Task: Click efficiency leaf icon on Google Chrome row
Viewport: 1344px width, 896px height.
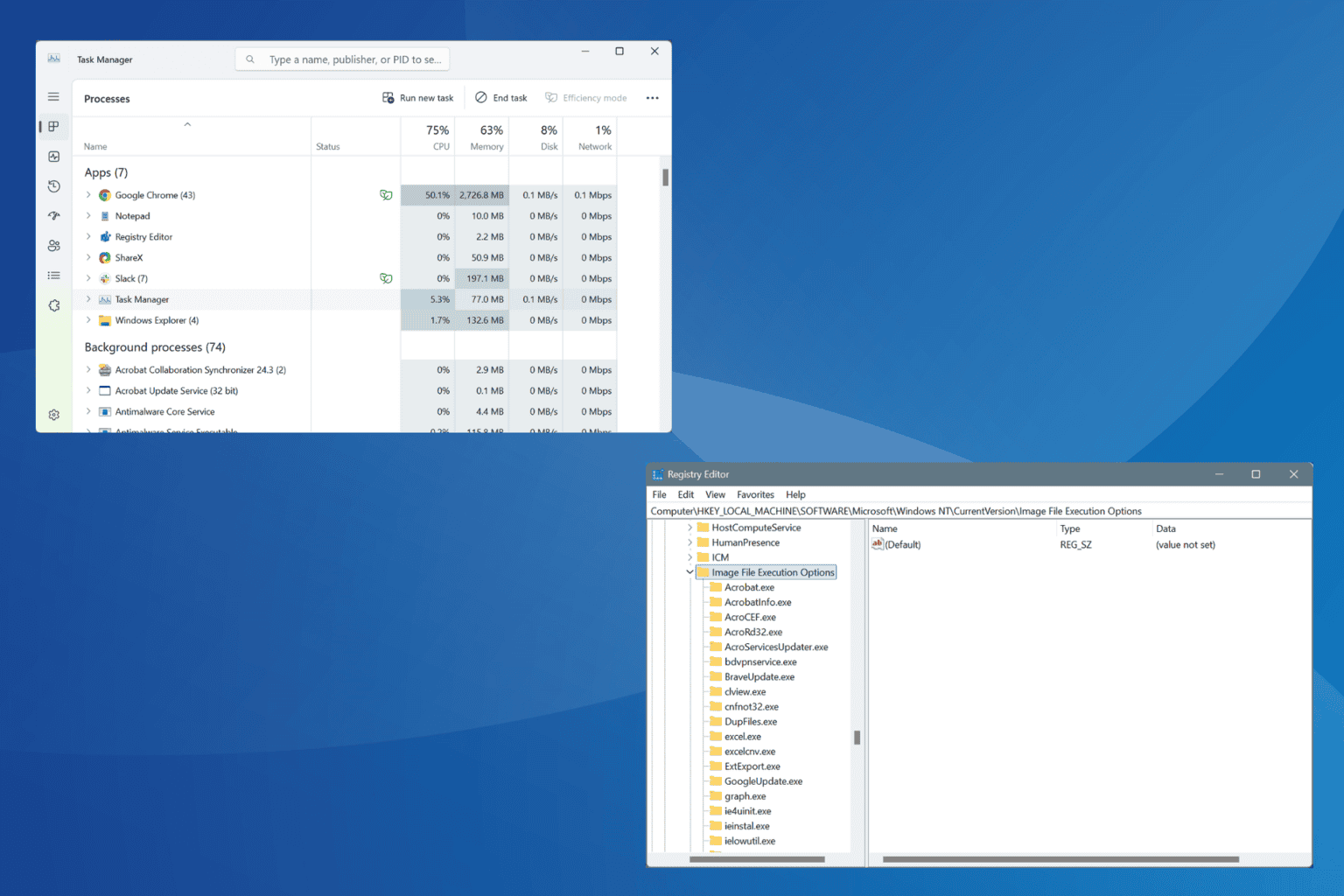Action: pyautogui.click(x=386, y=195)
